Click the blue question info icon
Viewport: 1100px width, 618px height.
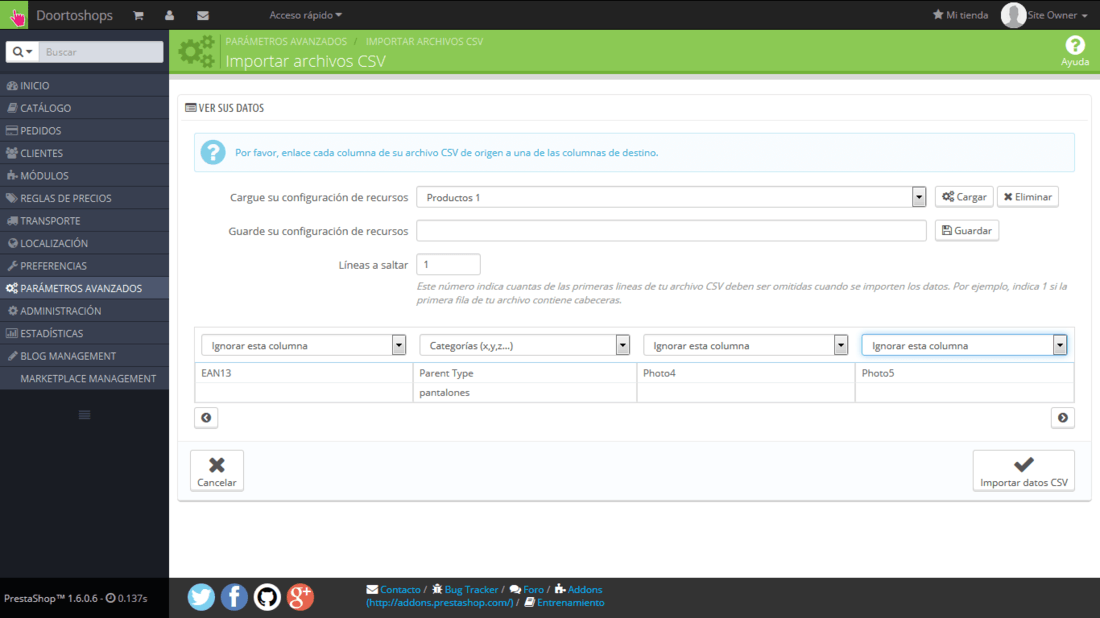213,152
